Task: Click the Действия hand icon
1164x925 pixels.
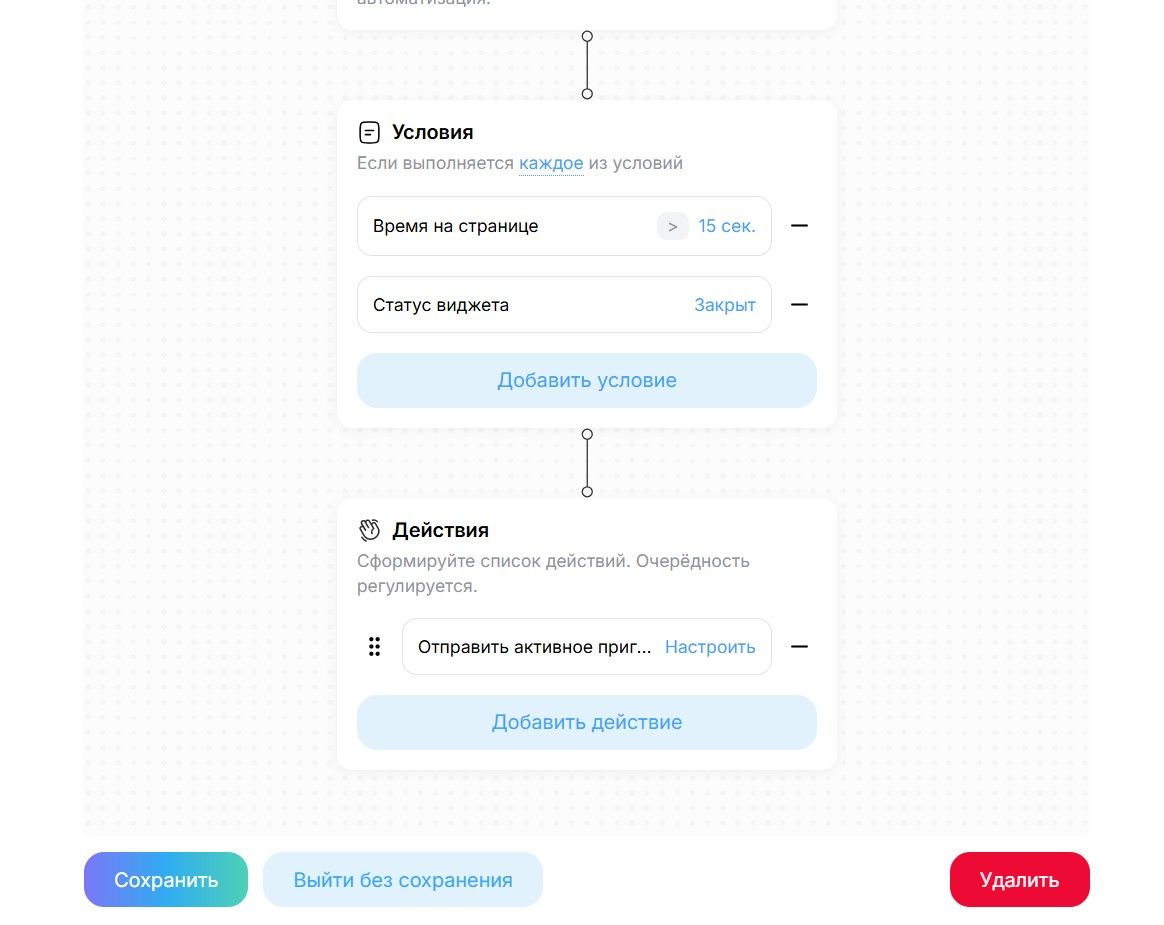Action: click(370, 530)
